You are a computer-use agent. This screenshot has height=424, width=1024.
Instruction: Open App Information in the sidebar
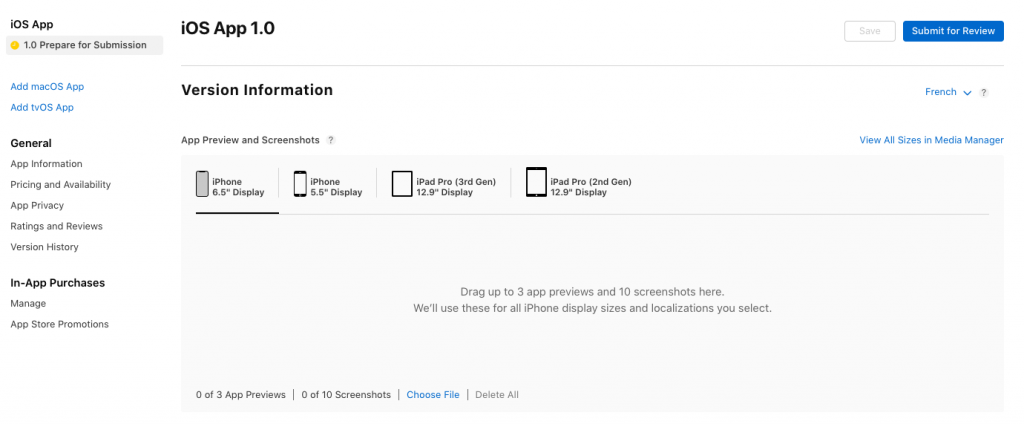[x=46, y=164]
